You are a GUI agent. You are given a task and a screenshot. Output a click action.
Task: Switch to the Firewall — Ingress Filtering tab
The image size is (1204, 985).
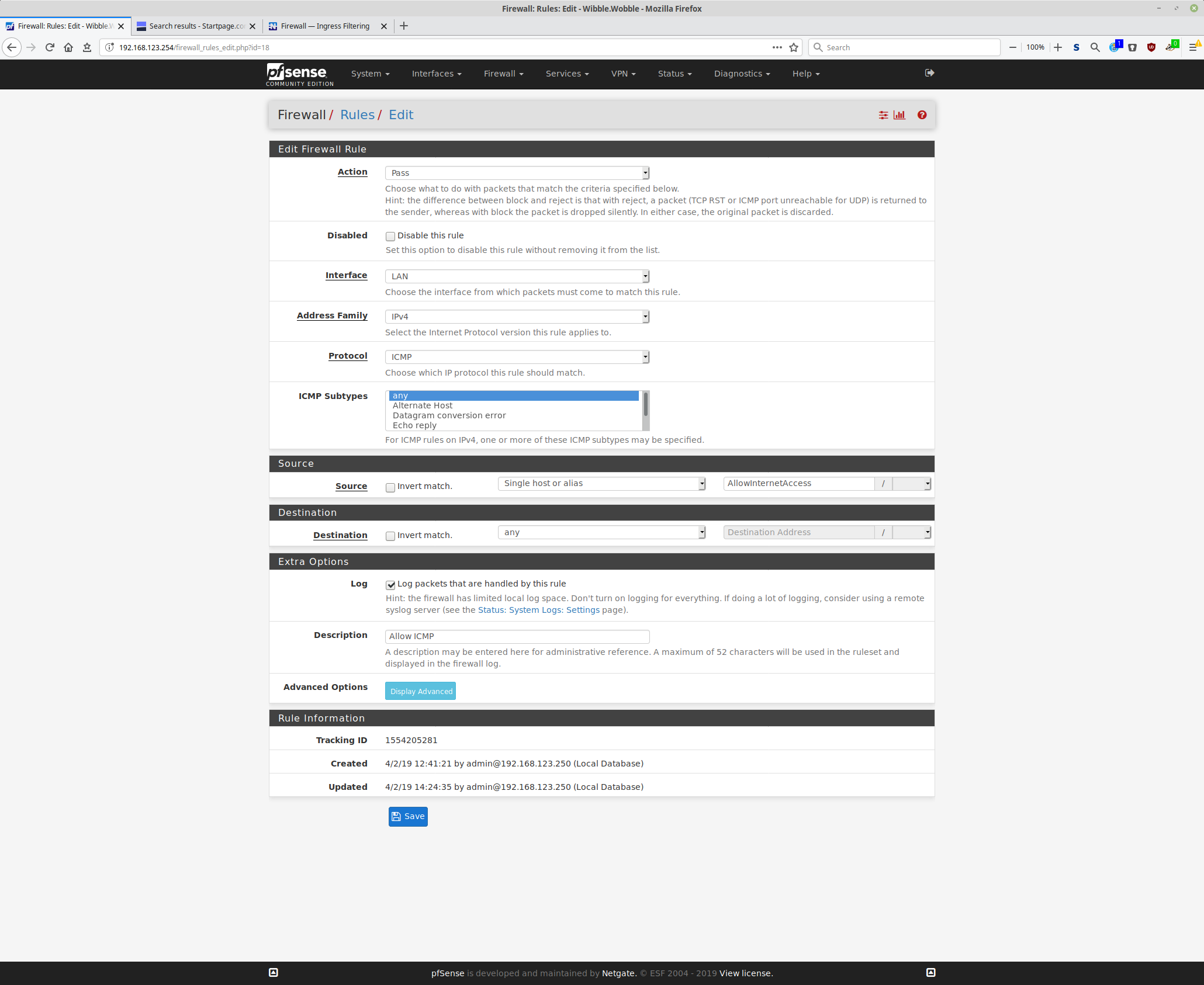point(325,26)
